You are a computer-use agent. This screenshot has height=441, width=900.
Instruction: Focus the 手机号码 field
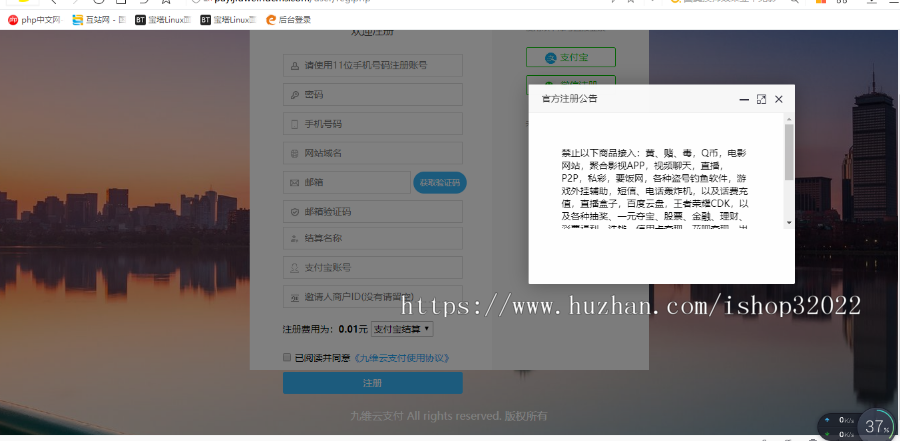(x=373, y=124)
